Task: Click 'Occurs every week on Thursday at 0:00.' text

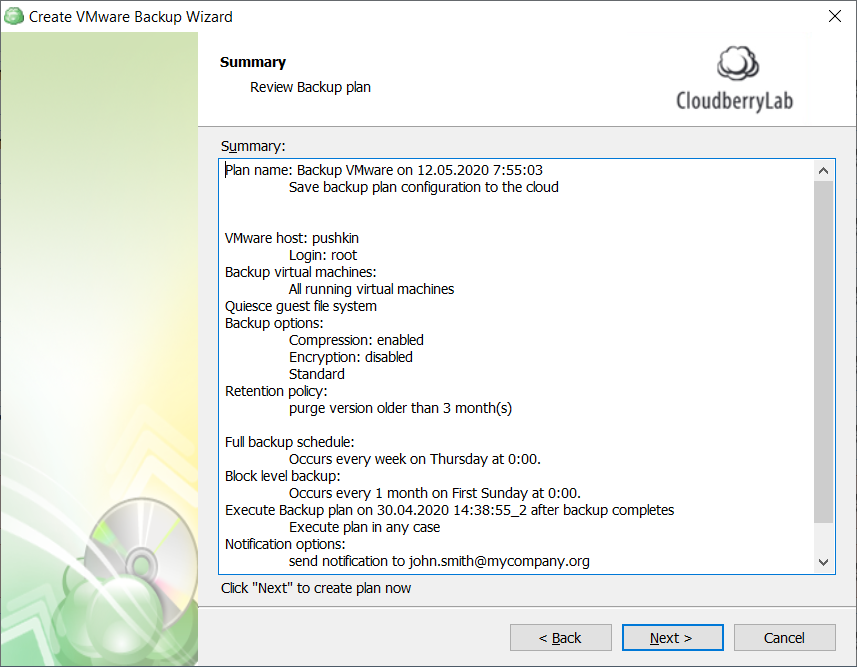Action: (415, 458)
